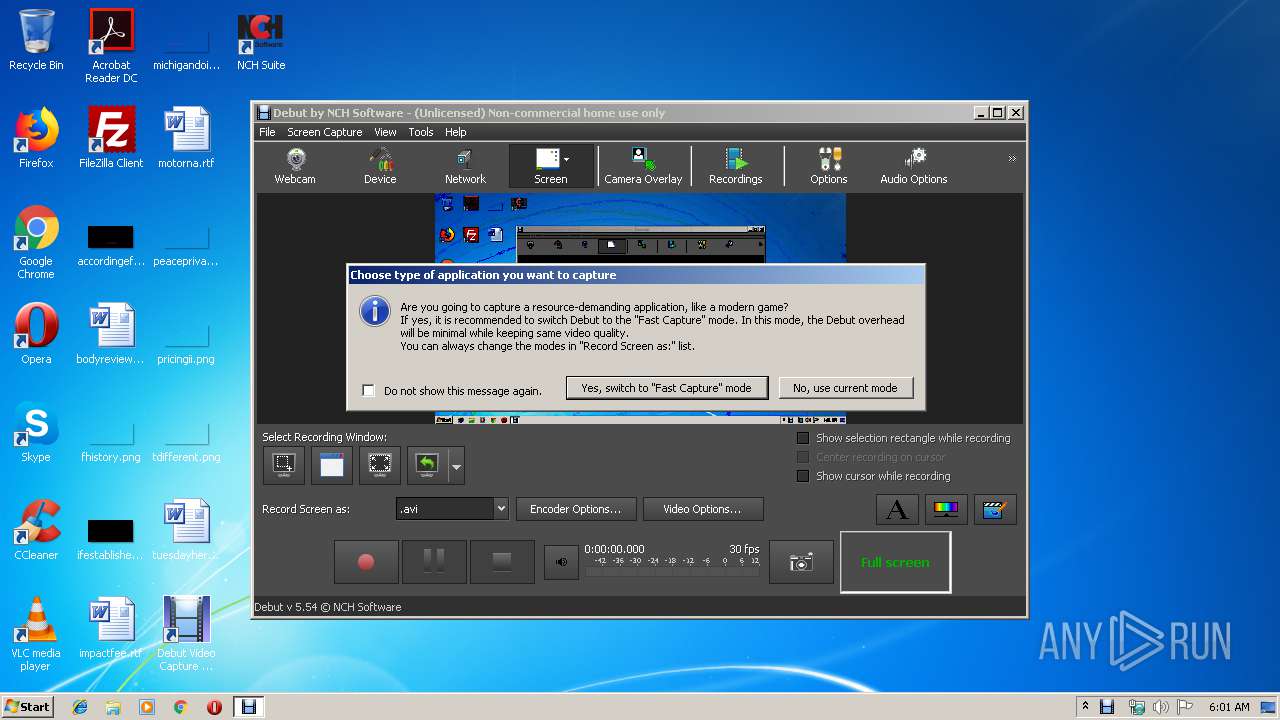The height and width of the screenshot is (720, 1280).
Task: Enable show selection rectangle while recording
Action: 802,438
